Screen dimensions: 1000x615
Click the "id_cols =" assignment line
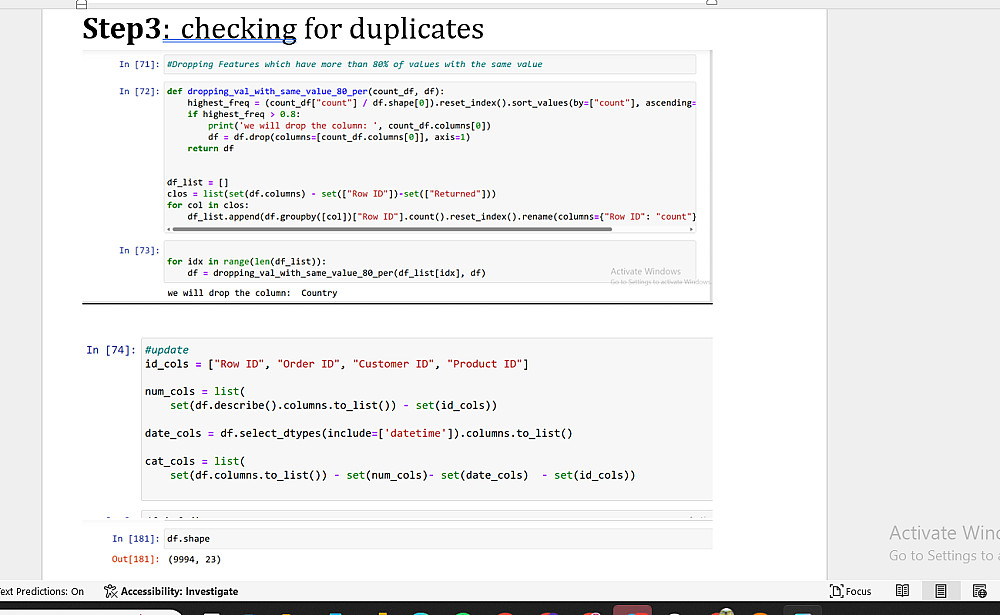tap(336, 364)
